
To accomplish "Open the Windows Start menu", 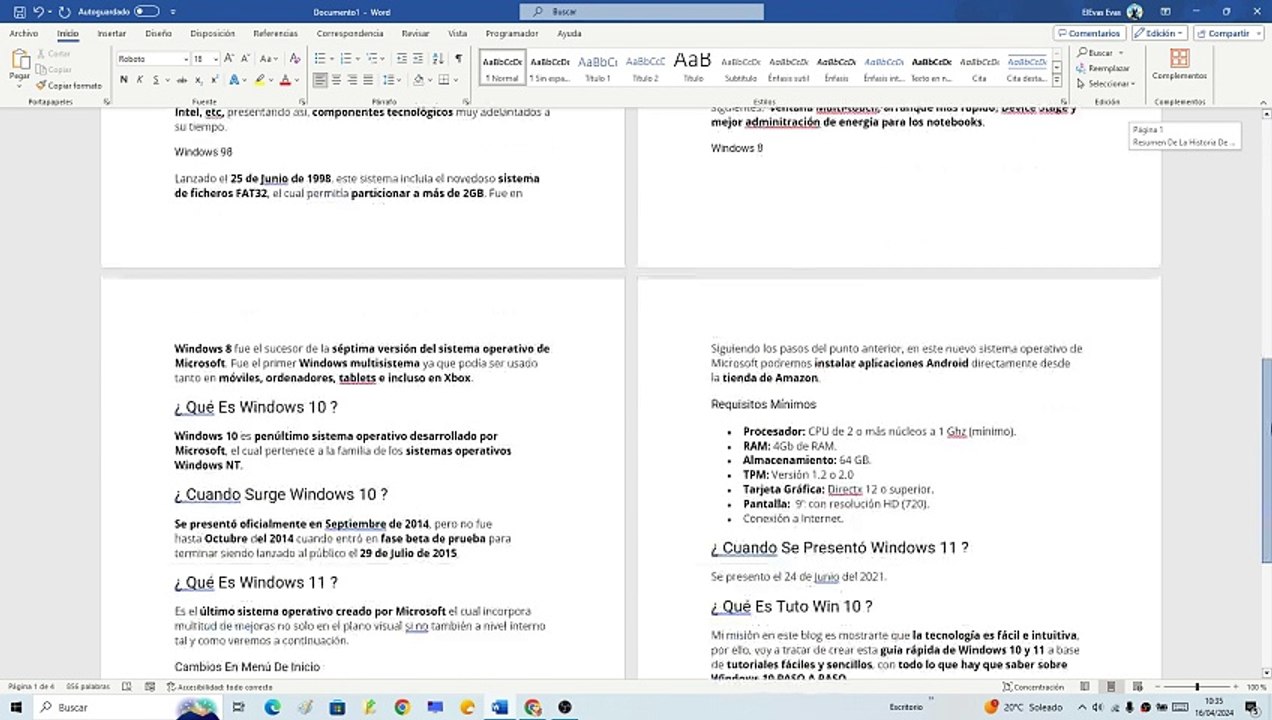I will [17, 707].
